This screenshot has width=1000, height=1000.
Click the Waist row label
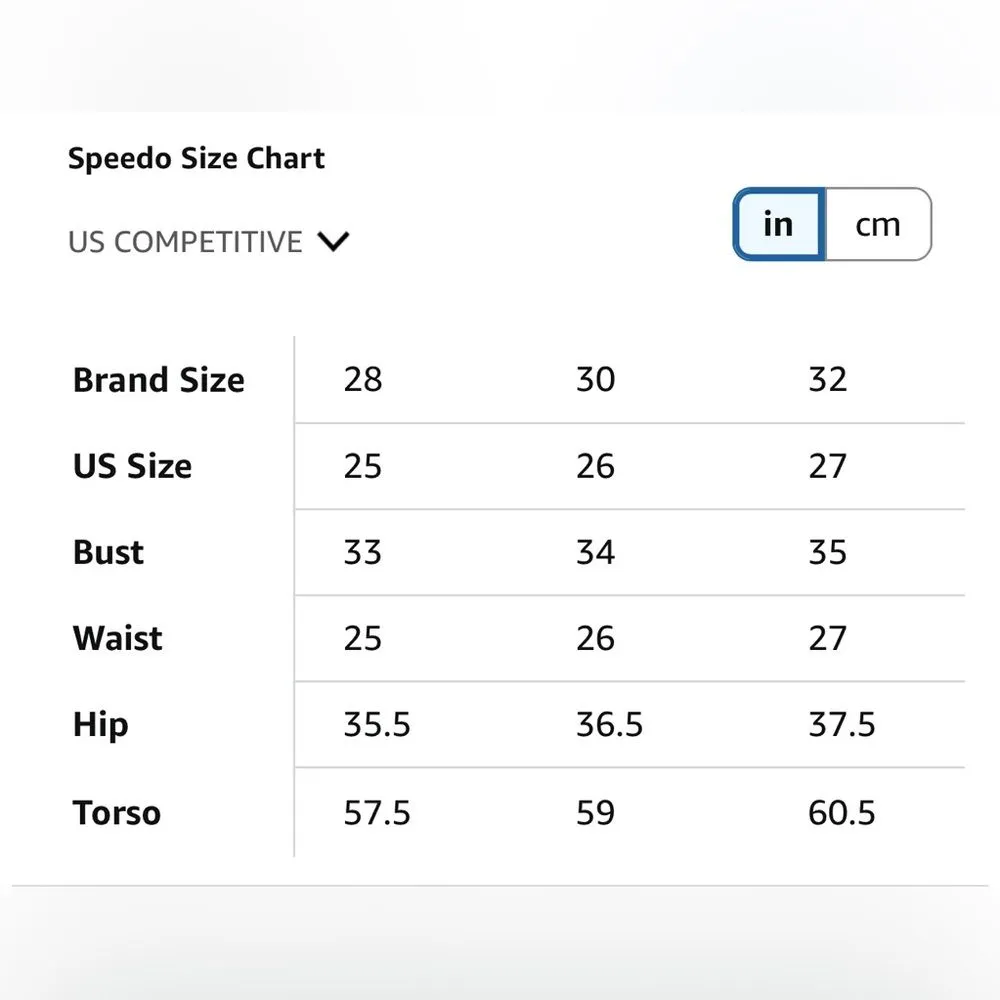117,638
